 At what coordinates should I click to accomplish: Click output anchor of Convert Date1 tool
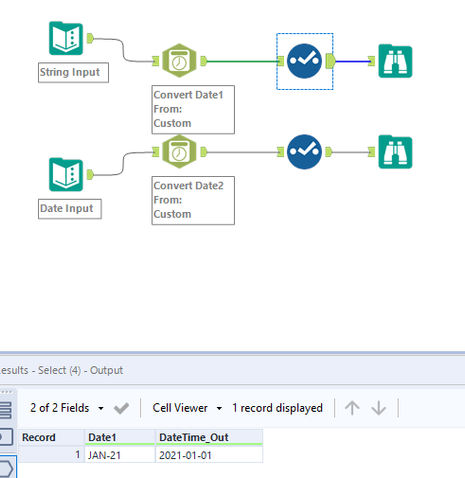click(203, 61)
